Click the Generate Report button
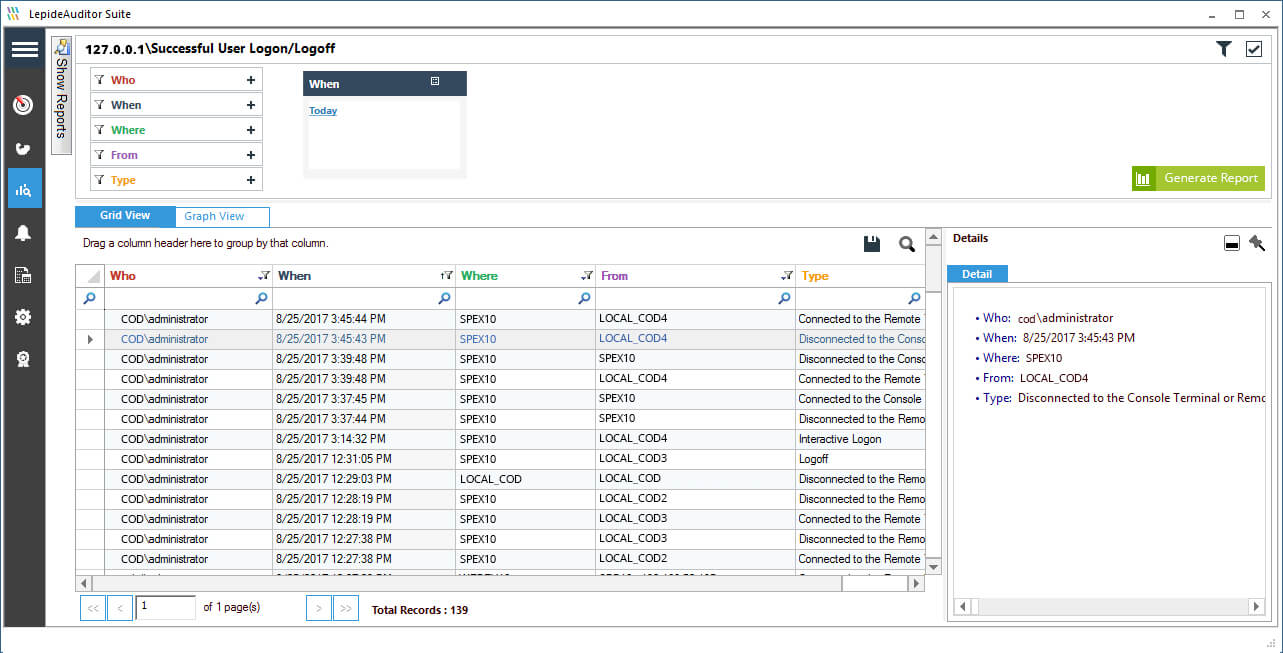 1198,178
